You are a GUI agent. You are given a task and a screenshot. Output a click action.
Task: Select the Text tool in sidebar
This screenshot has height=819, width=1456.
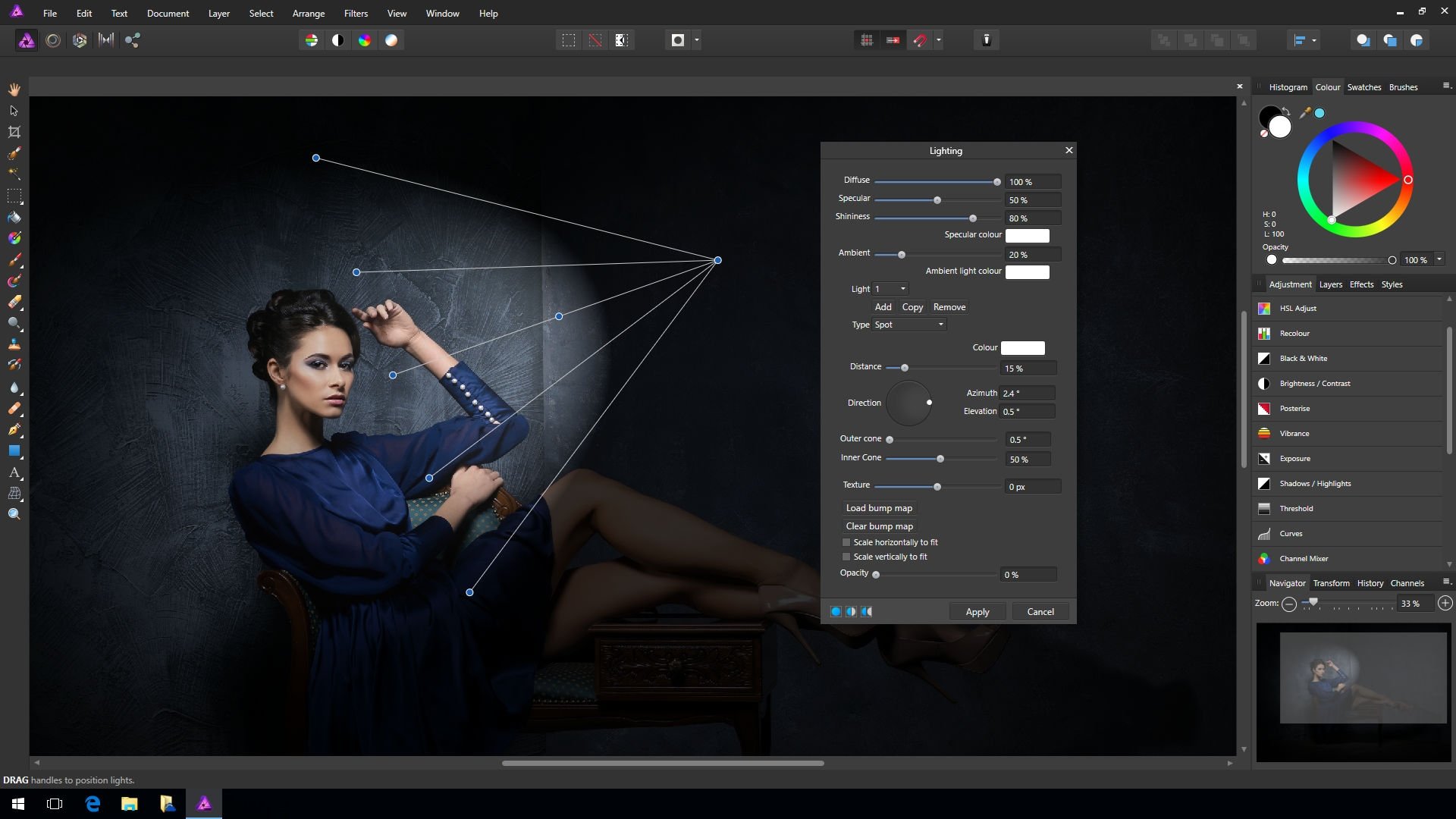coord(14,472)
